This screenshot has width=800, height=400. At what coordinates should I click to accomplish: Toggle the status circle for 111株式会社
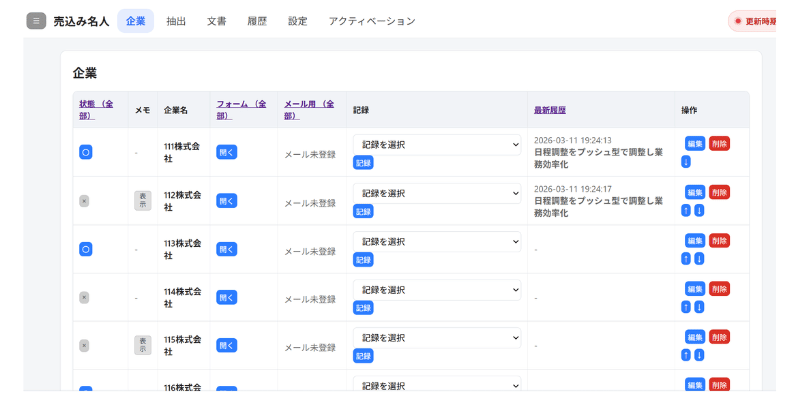point(86,152)
